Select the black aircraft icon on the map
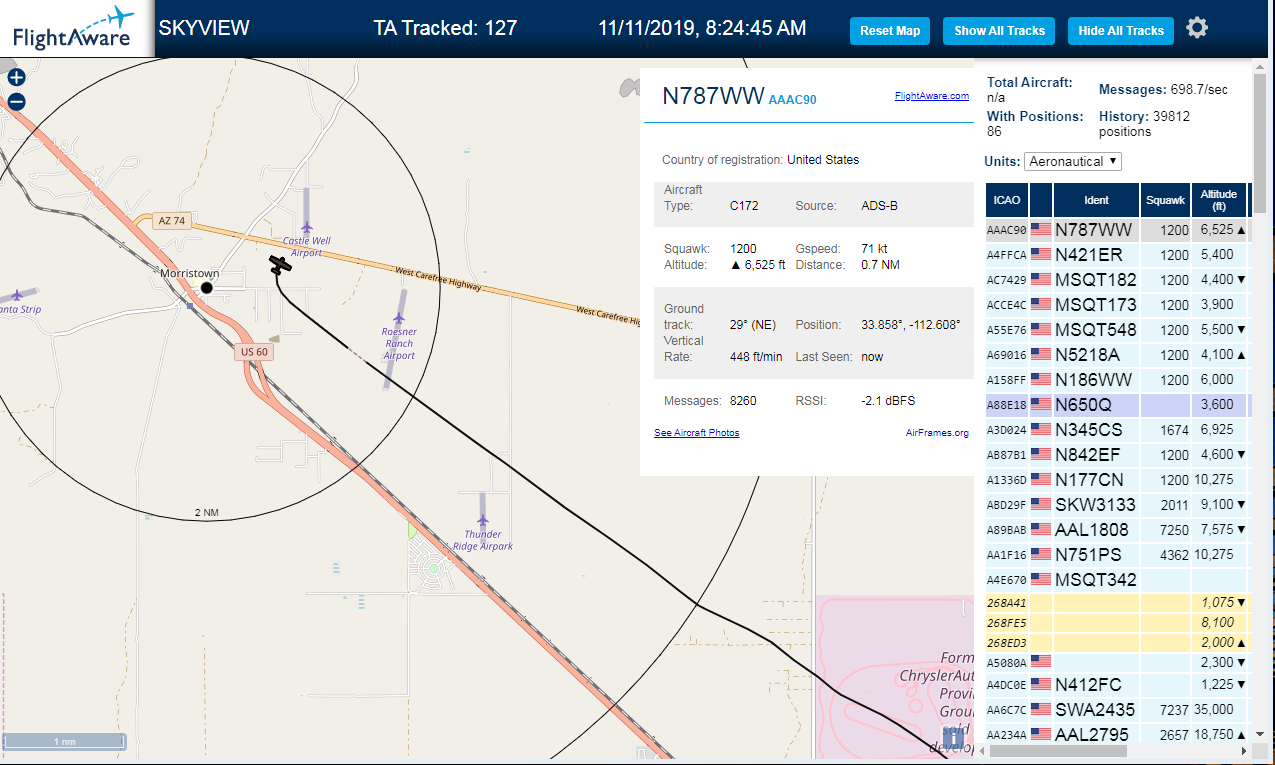1275x765 pixels. click(280, 264)
